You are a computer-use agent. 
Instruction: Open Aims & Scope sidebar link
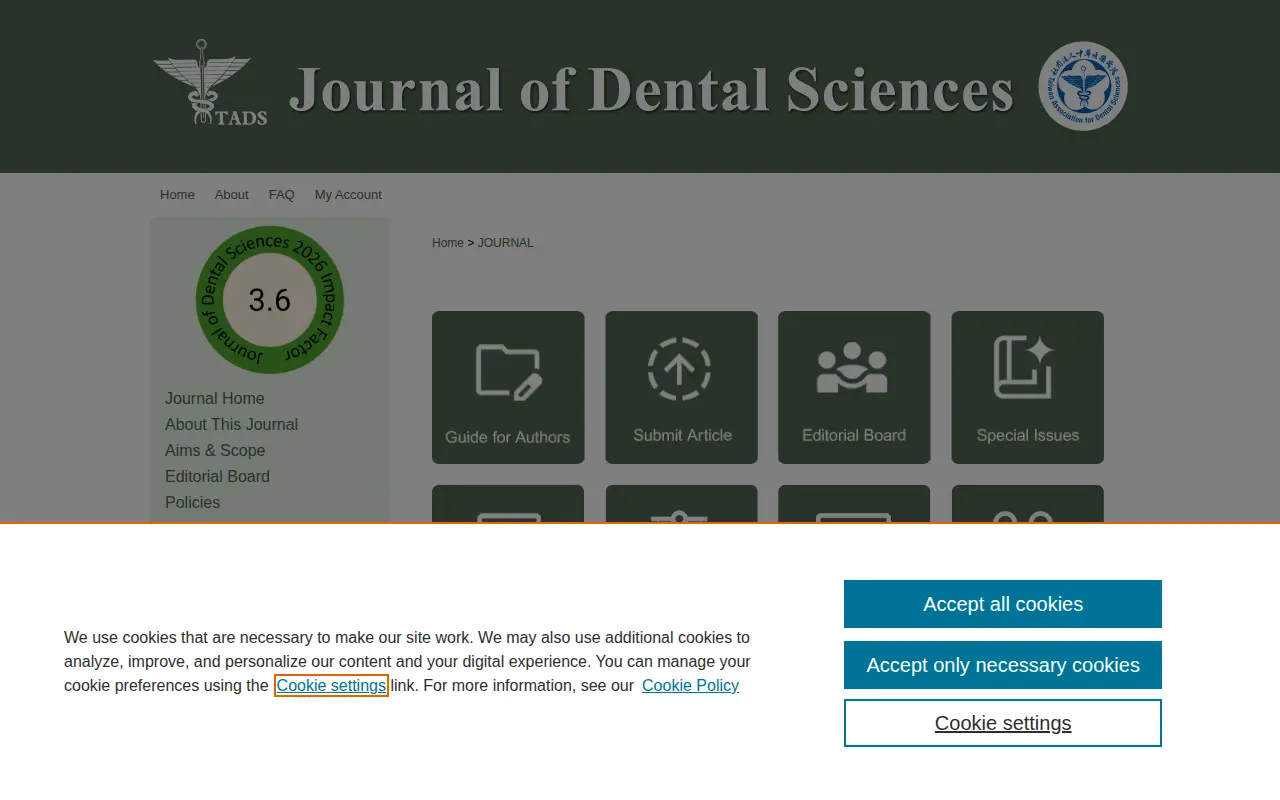coord(215,450)
